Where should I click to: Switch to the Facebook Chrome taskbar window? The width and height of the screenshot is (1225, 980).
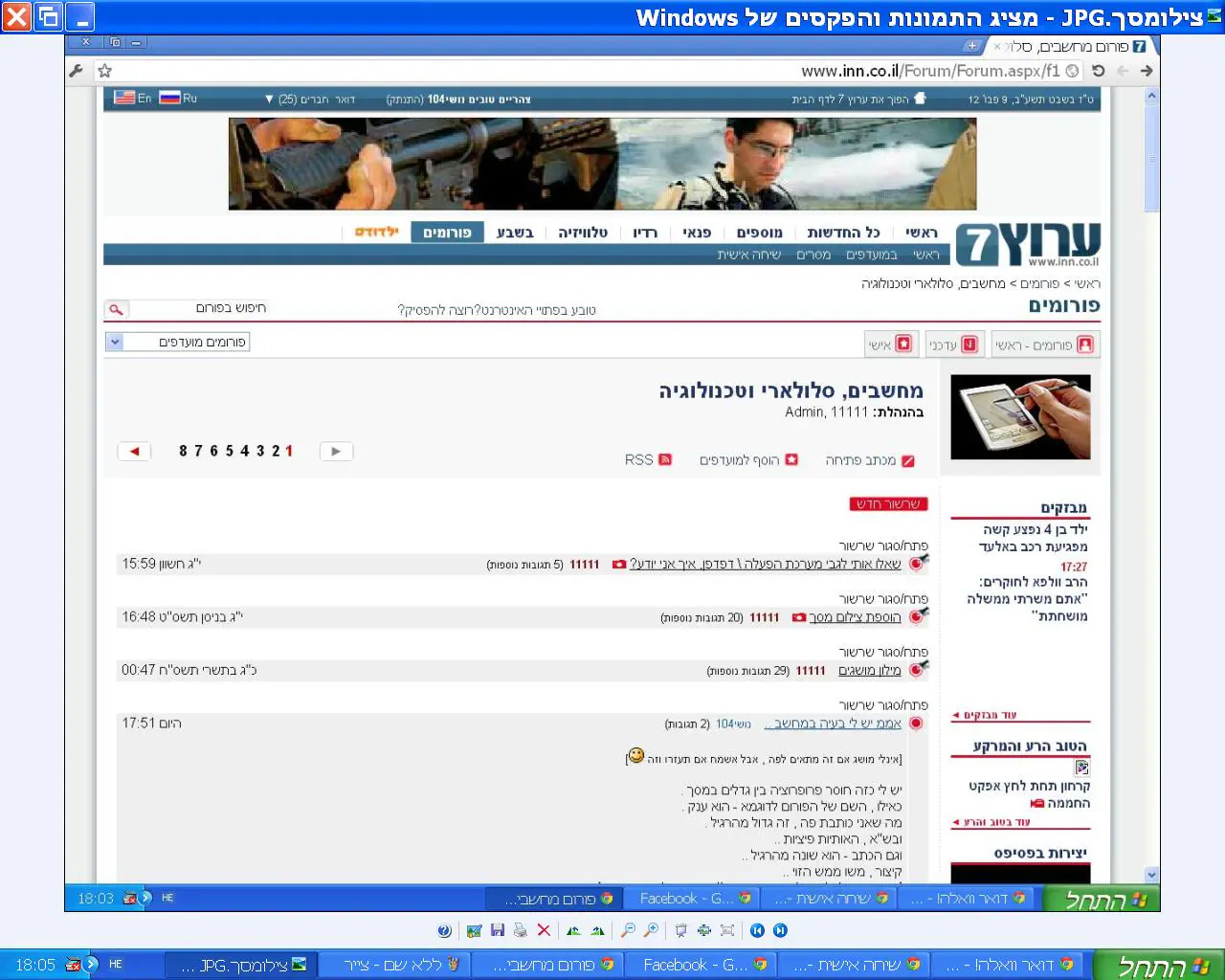[x=703, y=965]
